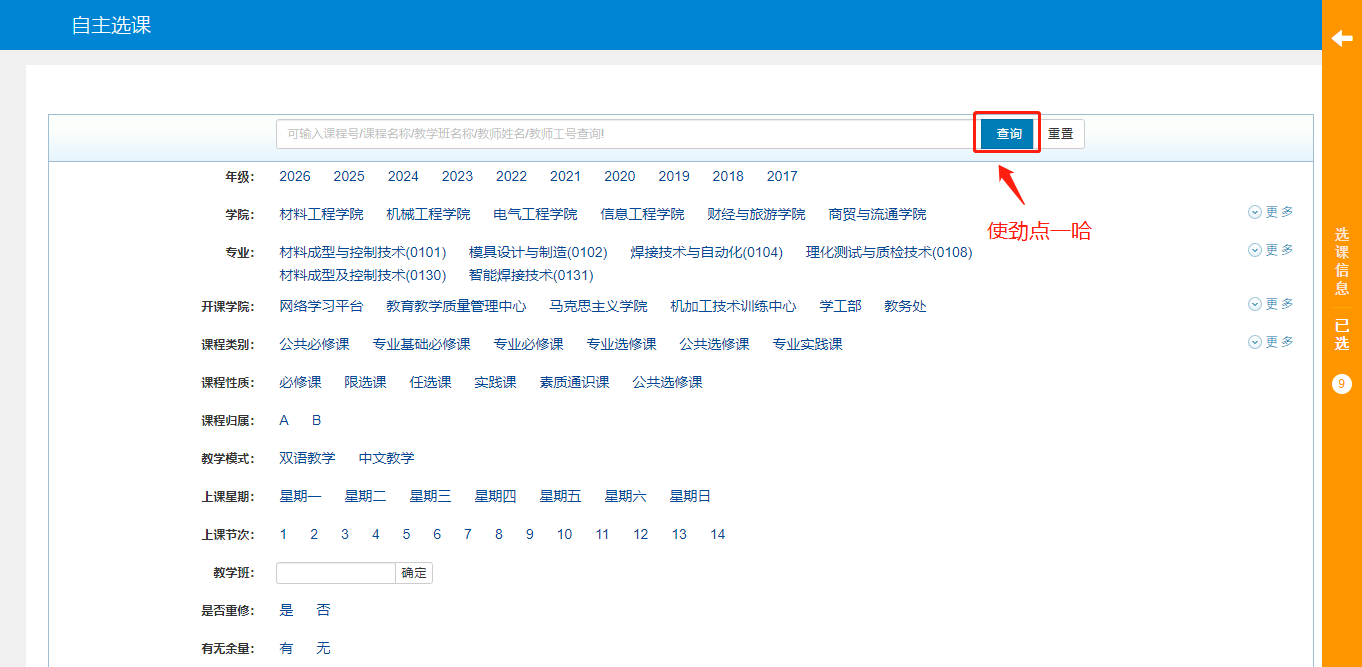The height and width of the screenshot is (667, 1362).
Task: Expand more options in the 学院 row
Action: pos(1270,212)
